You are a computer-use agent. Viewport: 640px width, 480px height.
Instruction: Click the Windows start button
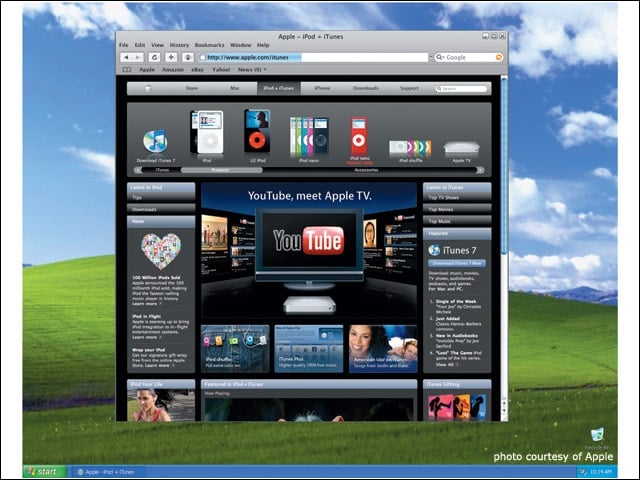tap(45, 472)
